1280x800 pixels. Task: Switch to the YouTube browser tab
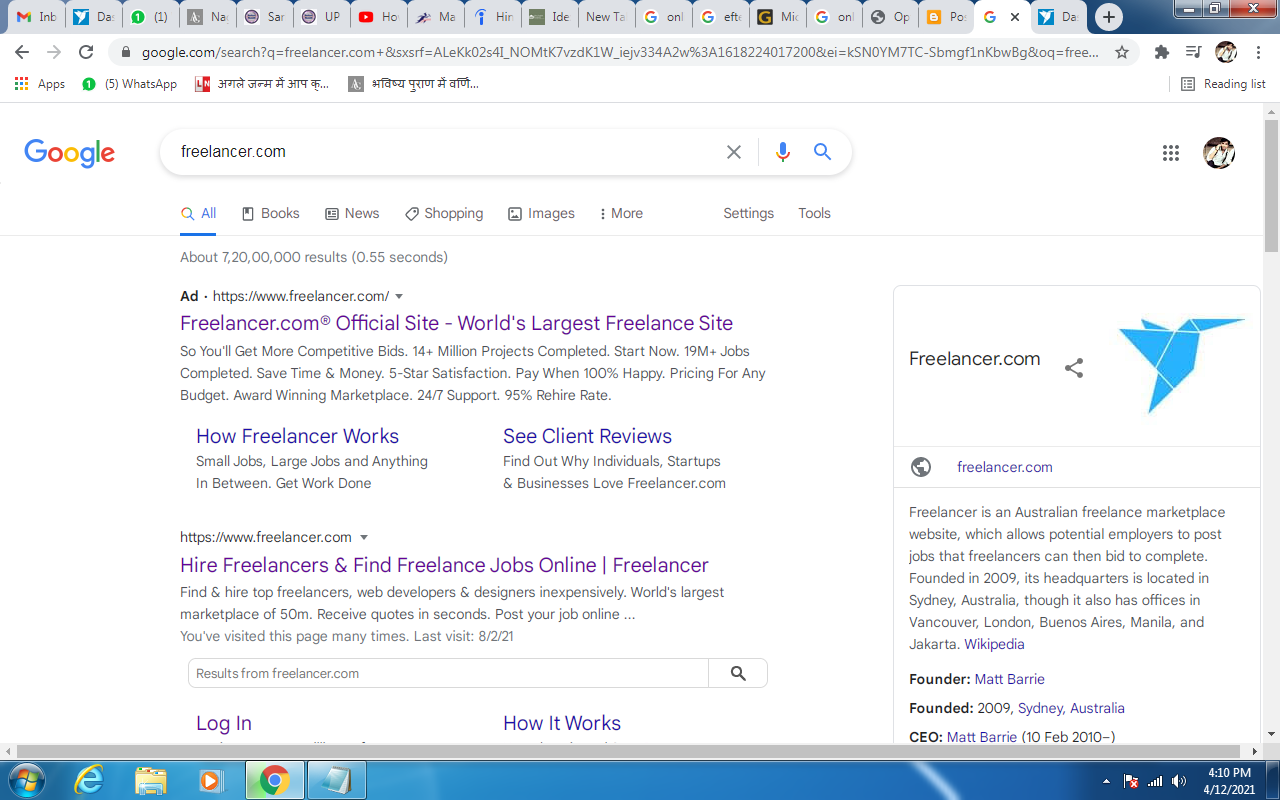(x=379, y=17)
